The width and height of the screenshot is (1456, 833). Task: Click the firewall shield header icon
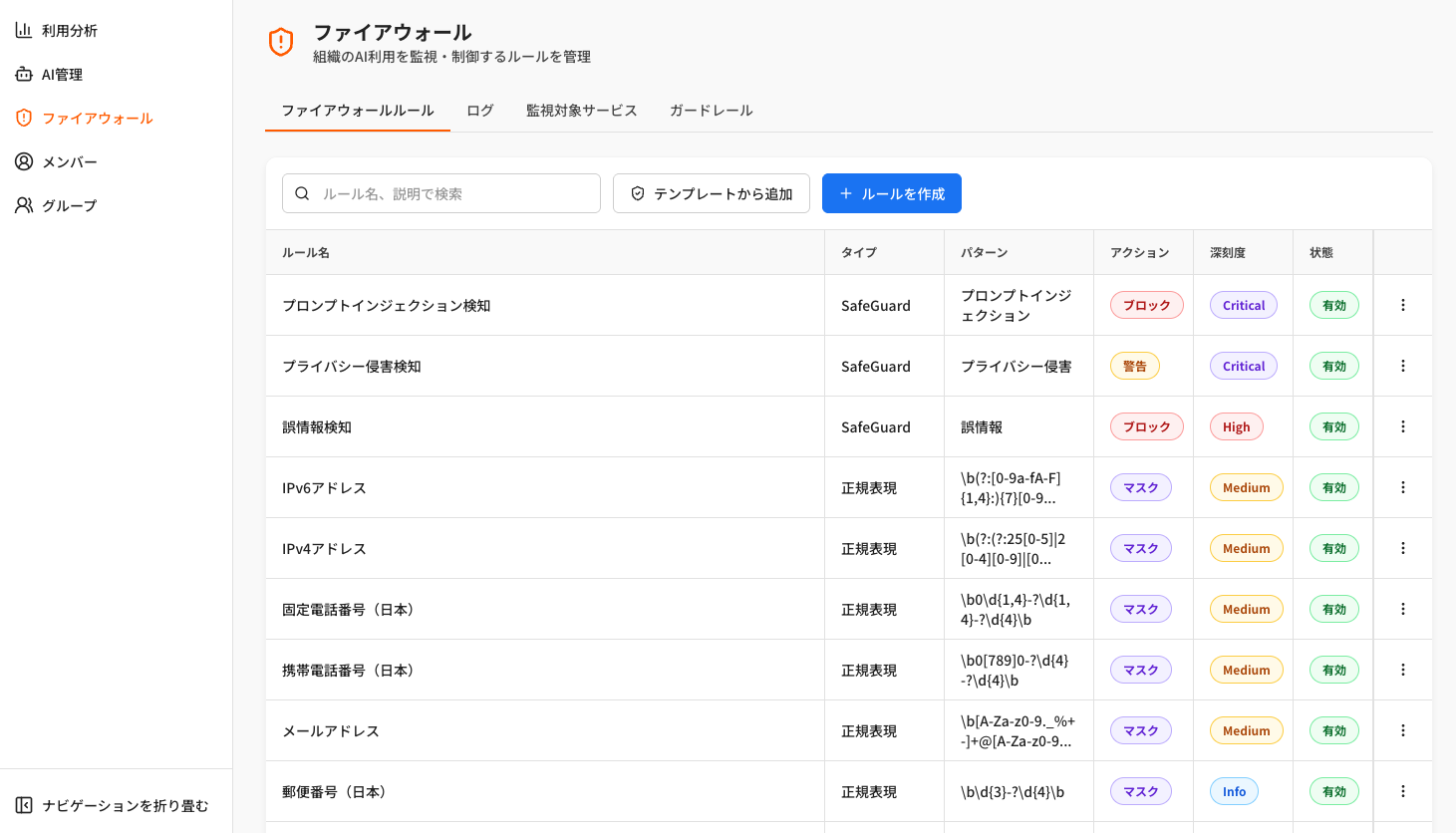point(281,42)
